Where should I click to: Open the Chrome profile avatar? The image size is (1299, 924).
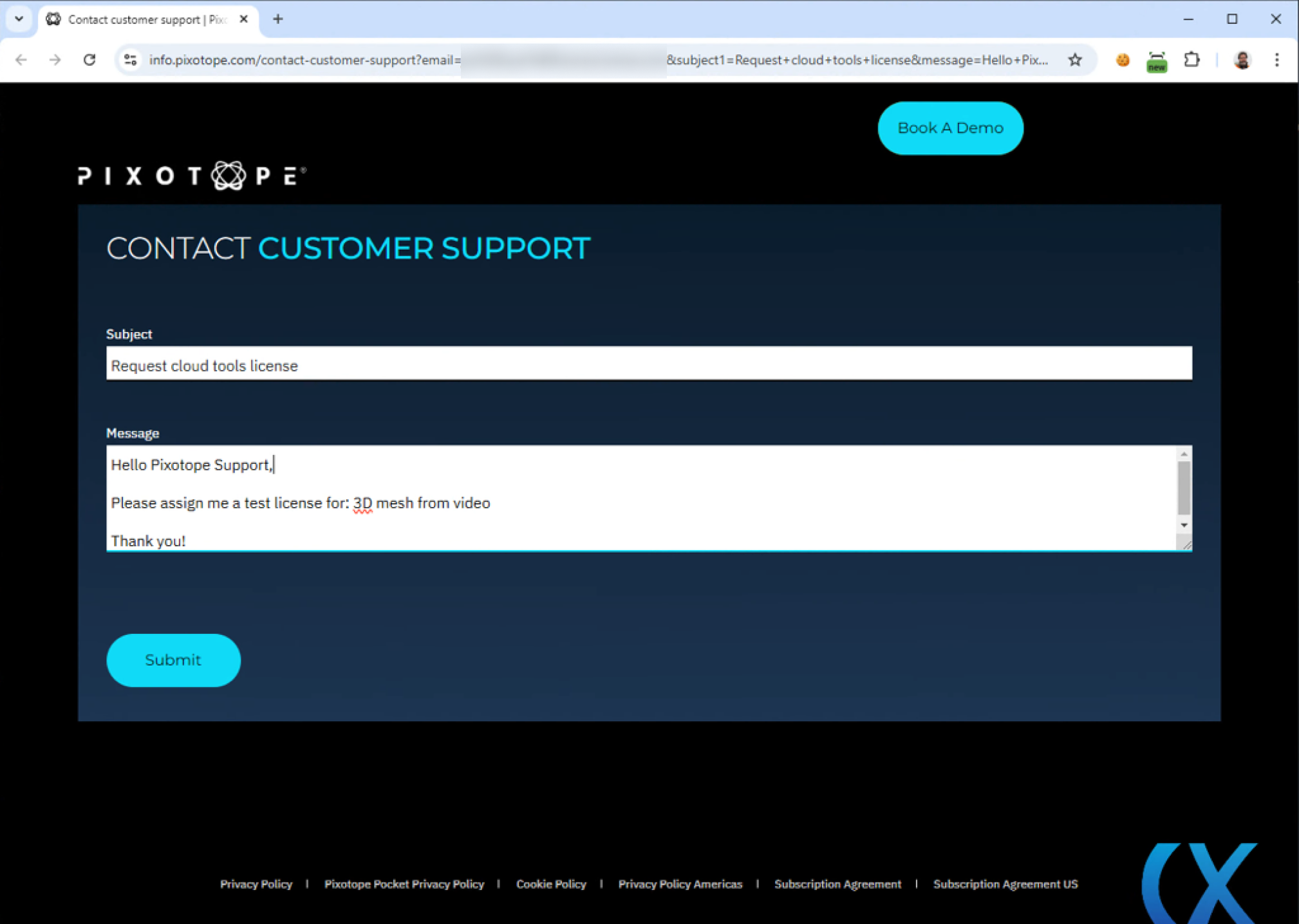[x=1242, y=60]
